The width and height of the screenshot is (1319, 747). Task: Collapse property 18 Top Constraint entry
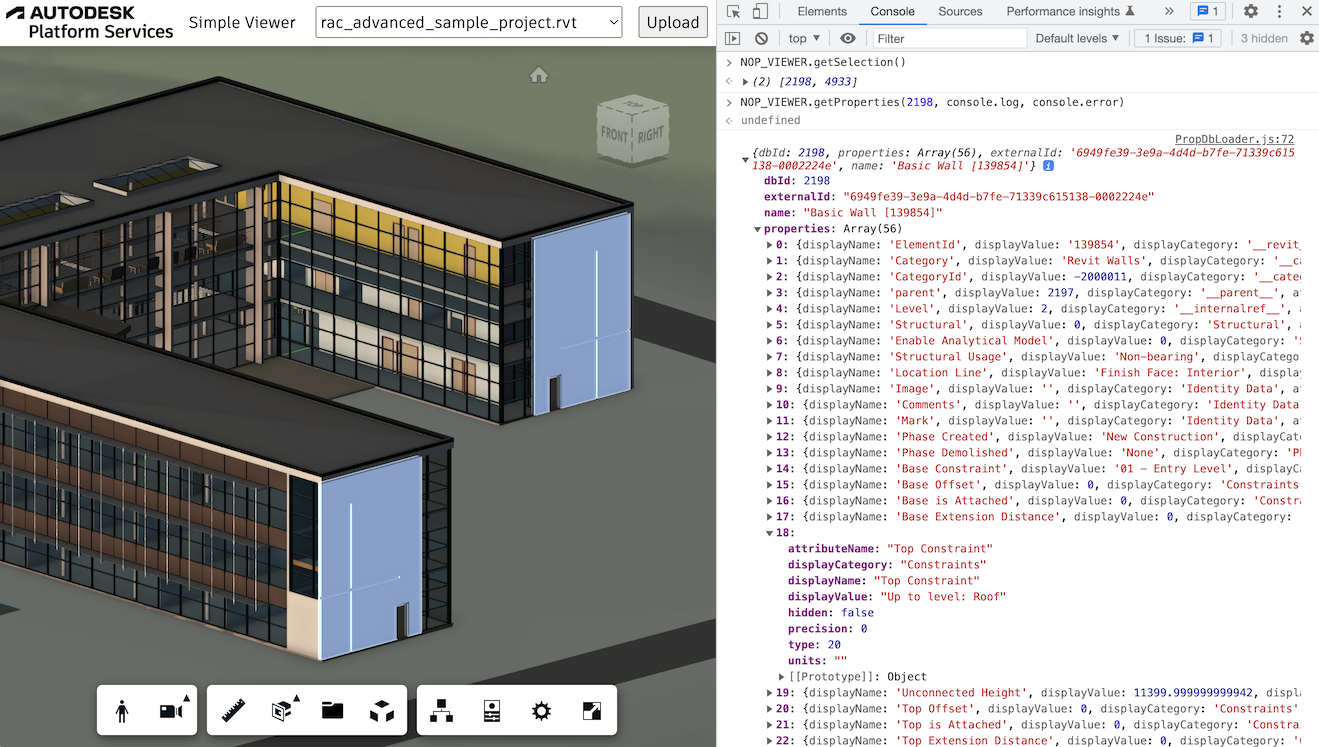pos(769,533)
